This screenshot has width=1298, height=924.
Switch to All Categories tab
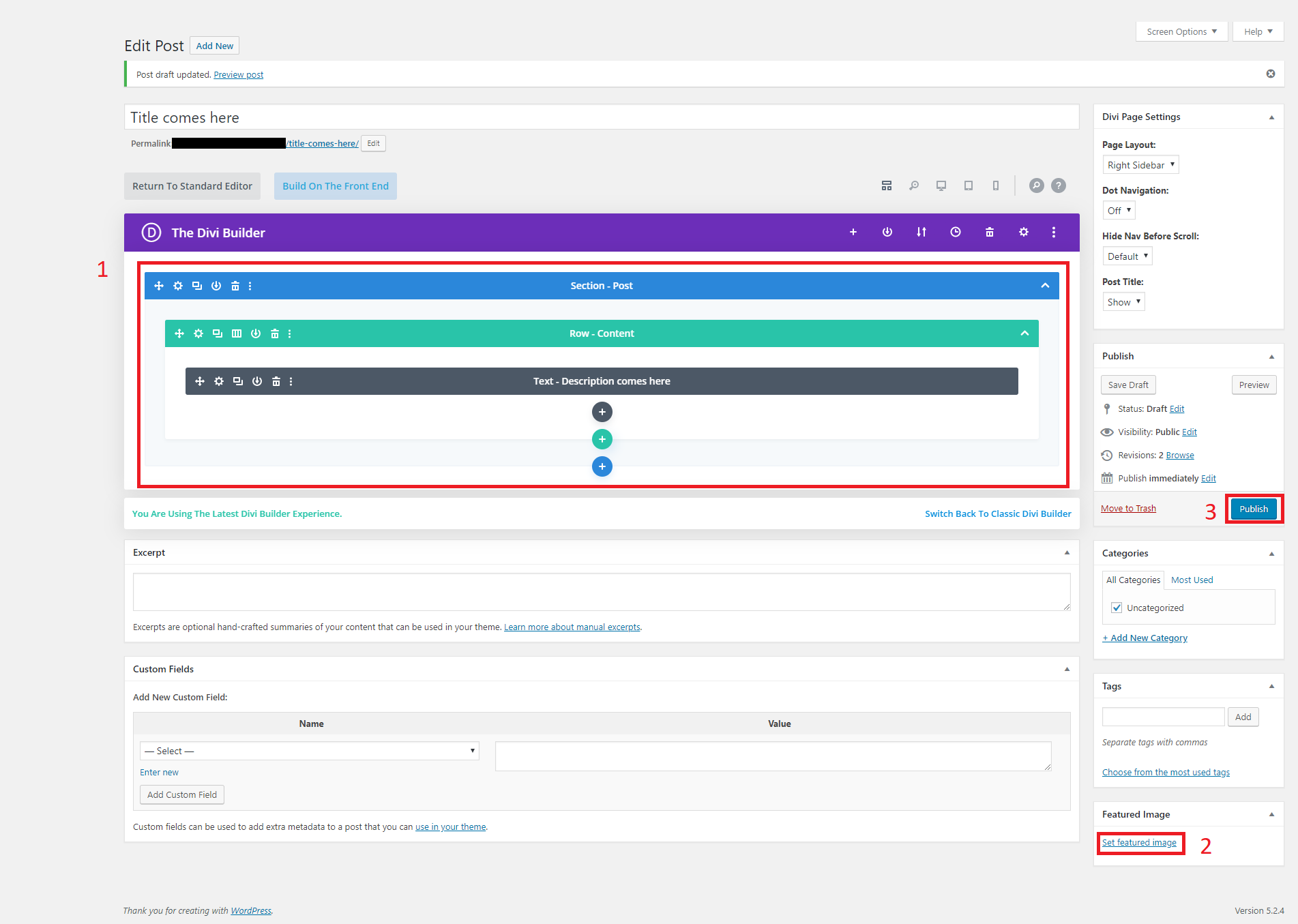pyautogui.click(x=1133, y=580)
